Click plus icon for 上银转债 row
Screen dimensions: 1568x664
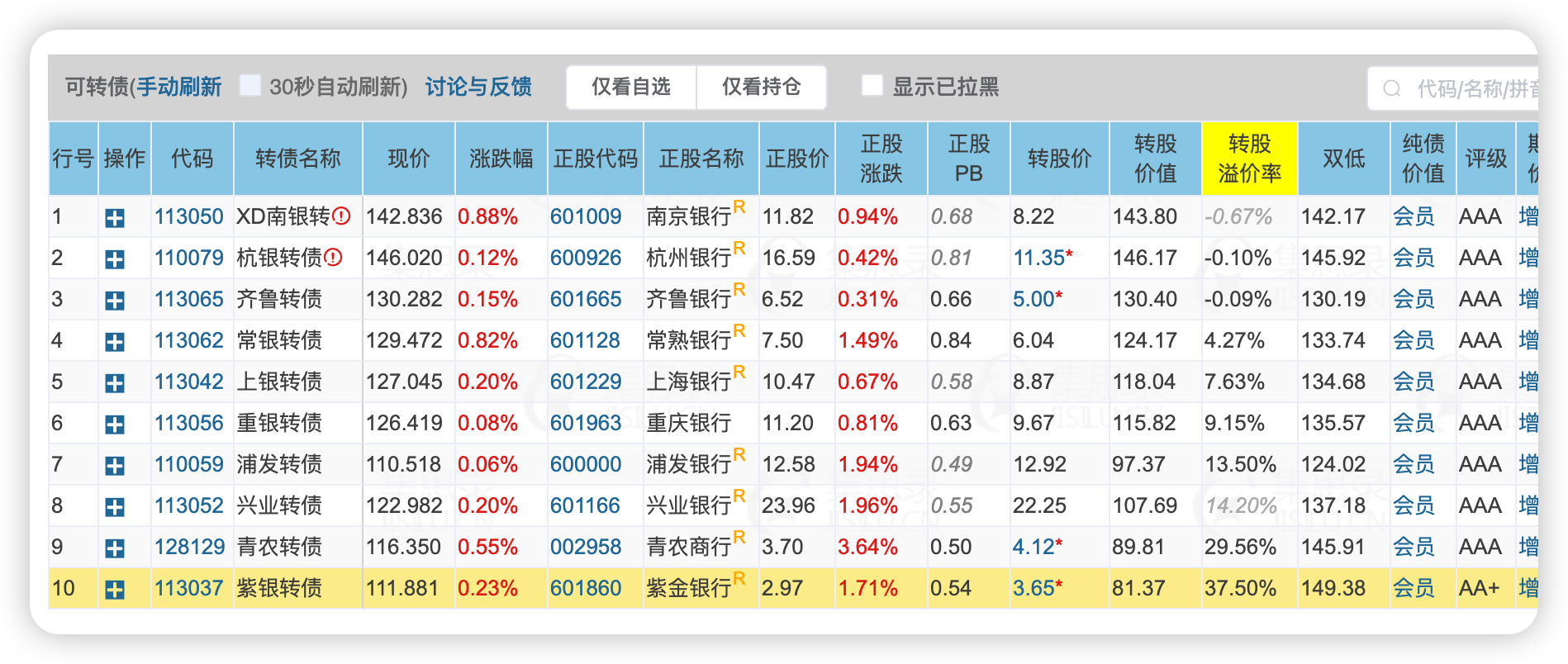tap(115, 383)
